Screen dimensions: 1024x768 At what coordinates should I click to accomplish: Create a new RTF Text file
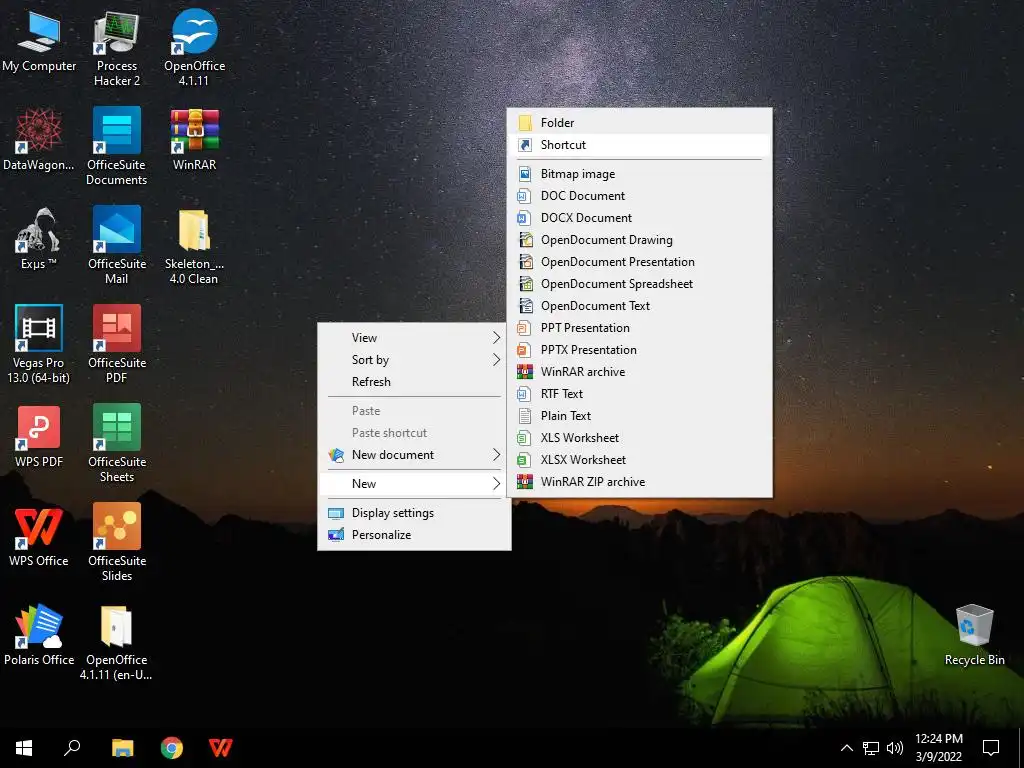[x=639, y=394]
